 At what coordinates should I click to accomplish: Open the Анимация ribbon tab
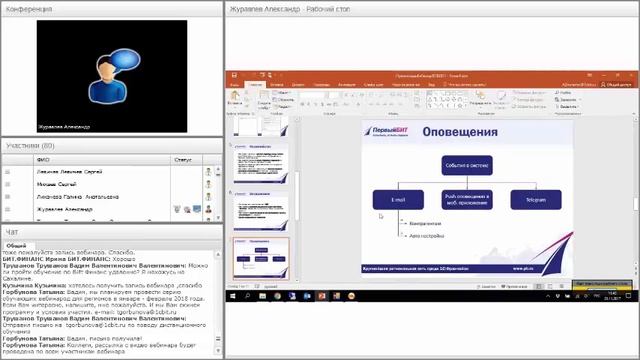[347, 85]
